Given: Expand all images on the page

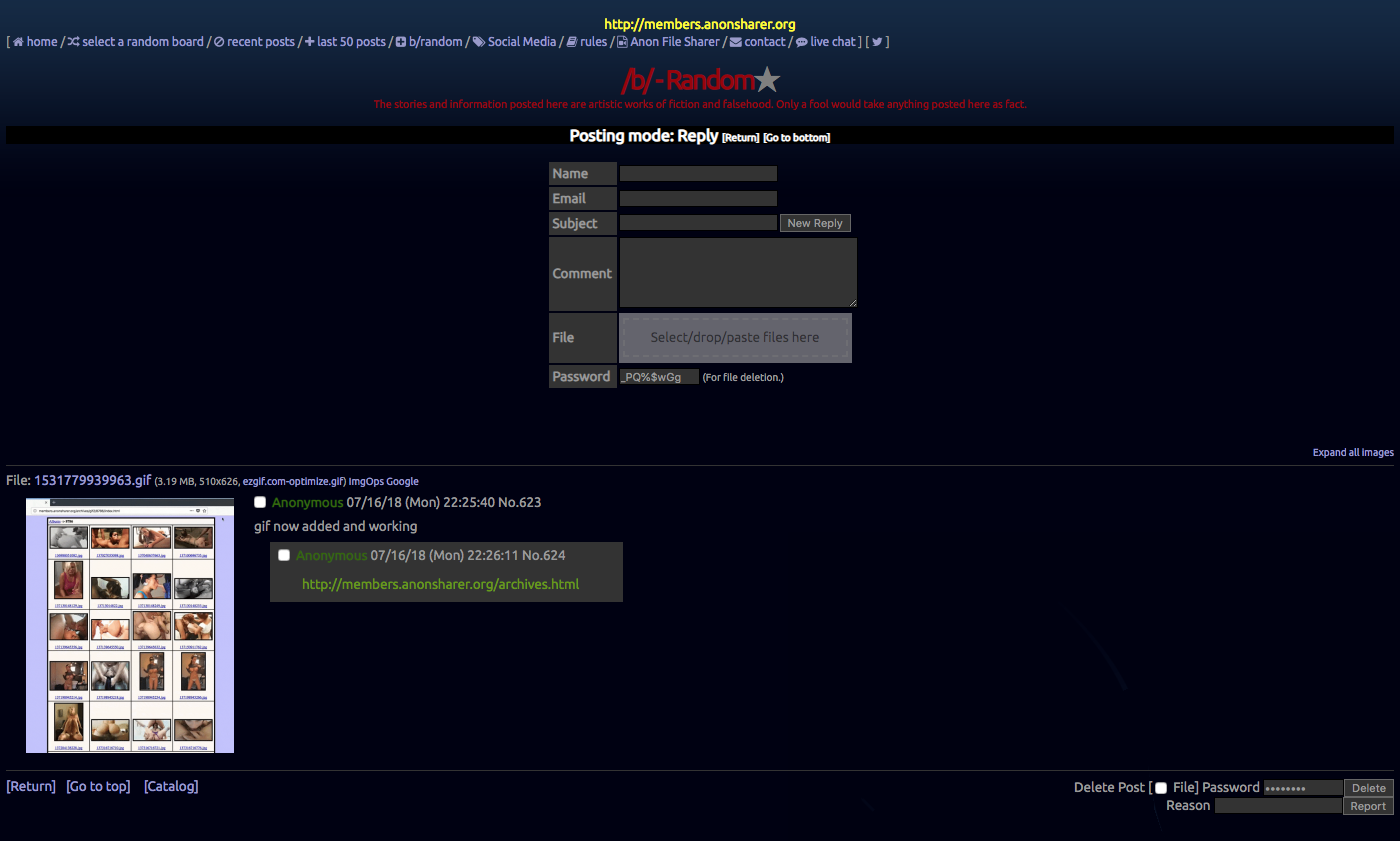Looking at the screenshot, I should (x=1352, y=453).
